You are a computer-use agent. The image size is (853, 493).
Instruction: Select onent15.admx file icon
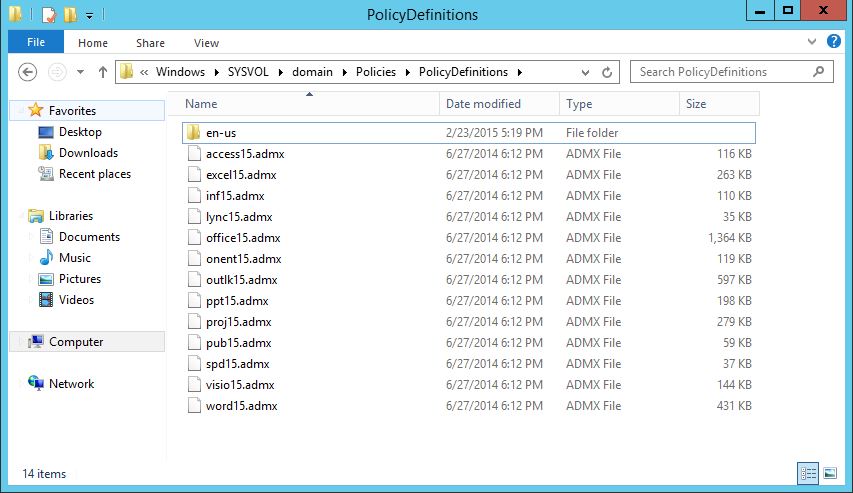[x=194, y=258]
